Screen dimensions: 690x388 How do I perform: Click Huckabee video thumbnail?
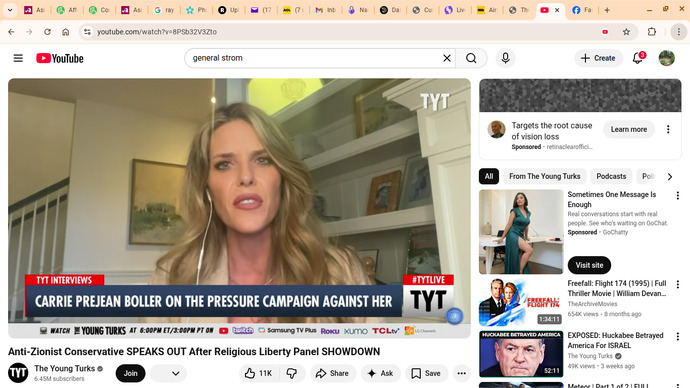[521, 354]
